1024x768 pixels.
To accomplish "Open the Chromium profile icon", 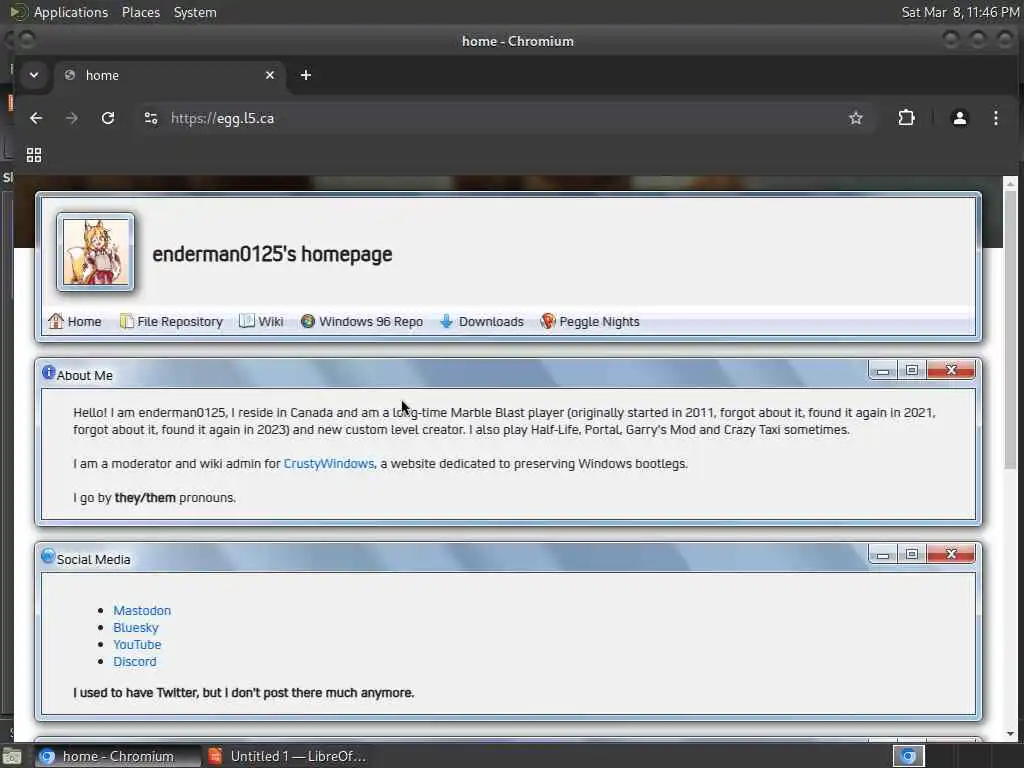I will click(x=959, y=118).
